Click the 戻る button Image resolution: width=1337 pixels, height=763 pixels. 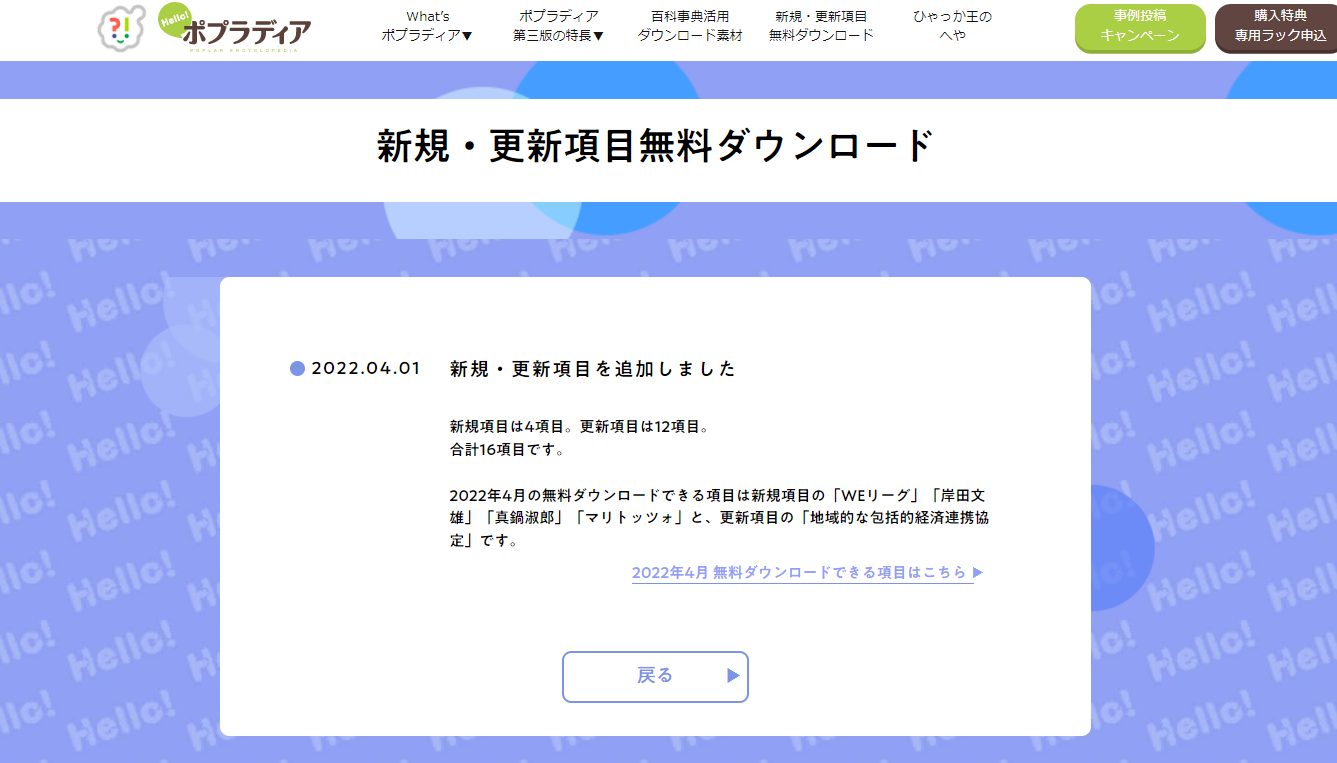pos(655,677)
